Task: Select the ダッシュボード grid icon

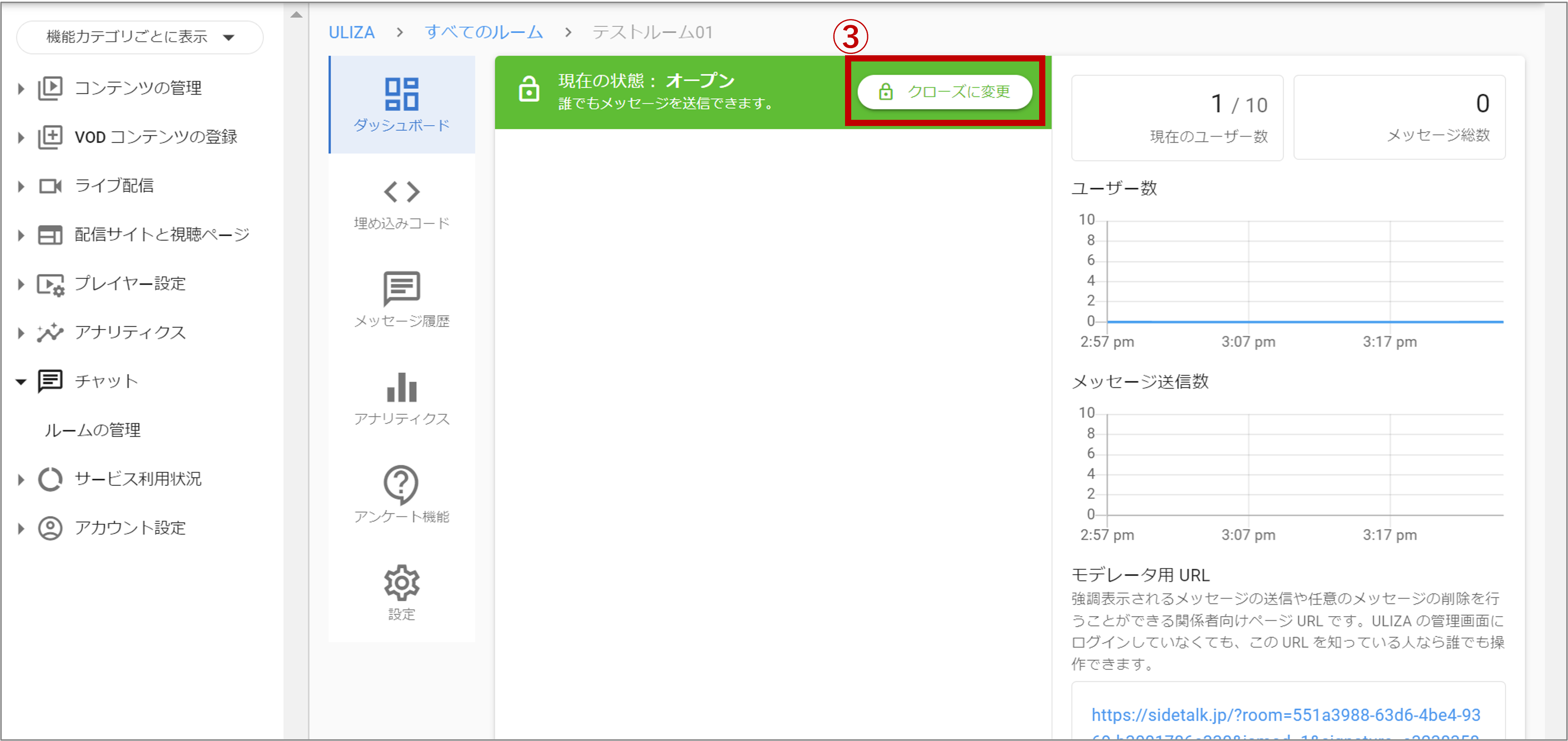Action: tap(402, 94)
